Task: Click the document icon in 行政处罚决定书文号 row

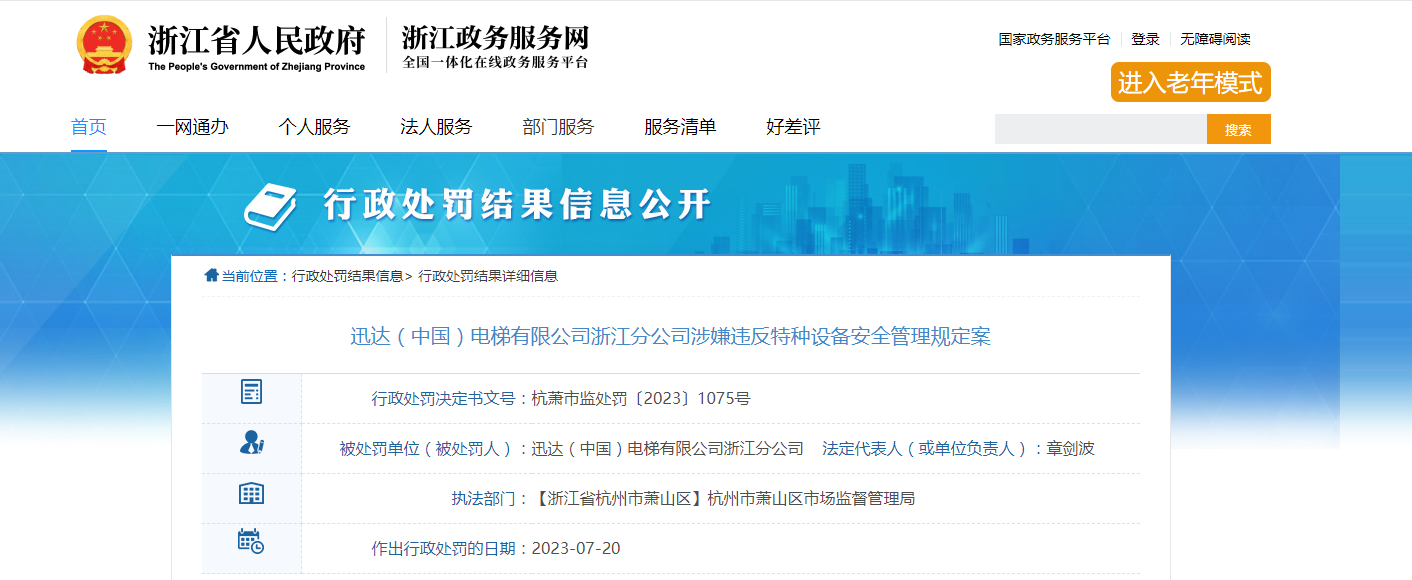Action: [x=251, y=392]
